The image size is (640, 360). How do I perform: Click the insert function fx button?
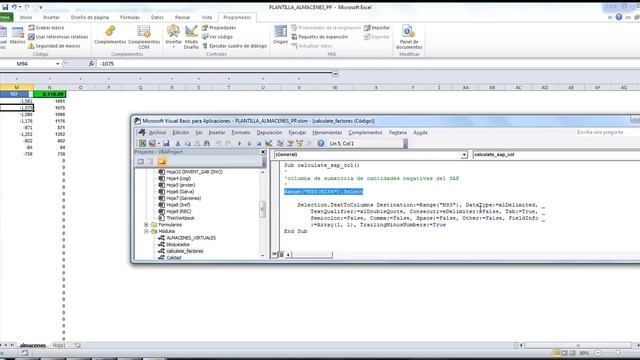pos(91,64)
